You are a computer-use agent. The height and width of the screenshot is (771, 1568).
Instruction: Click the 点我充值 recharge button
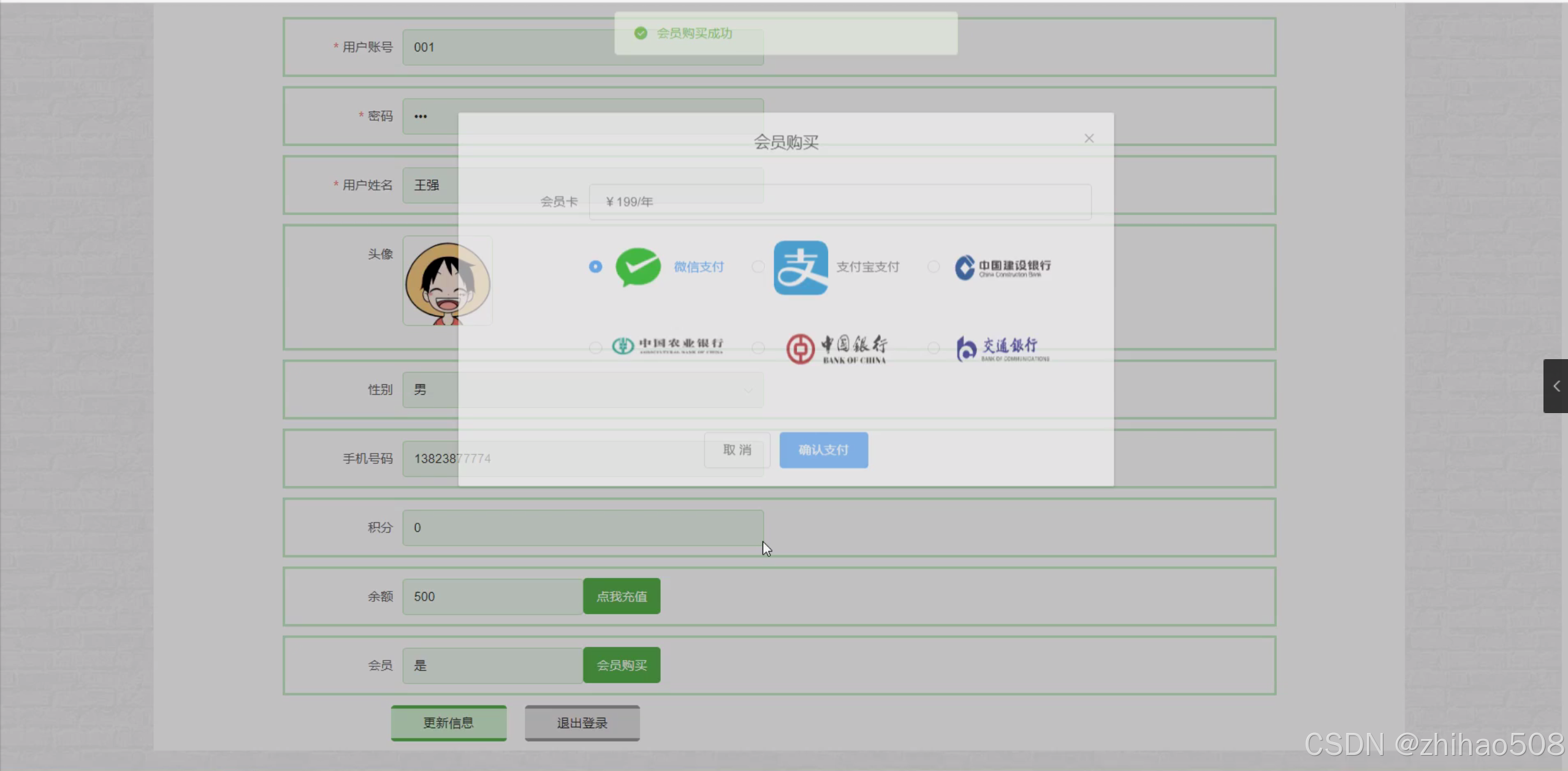point(622,596)
